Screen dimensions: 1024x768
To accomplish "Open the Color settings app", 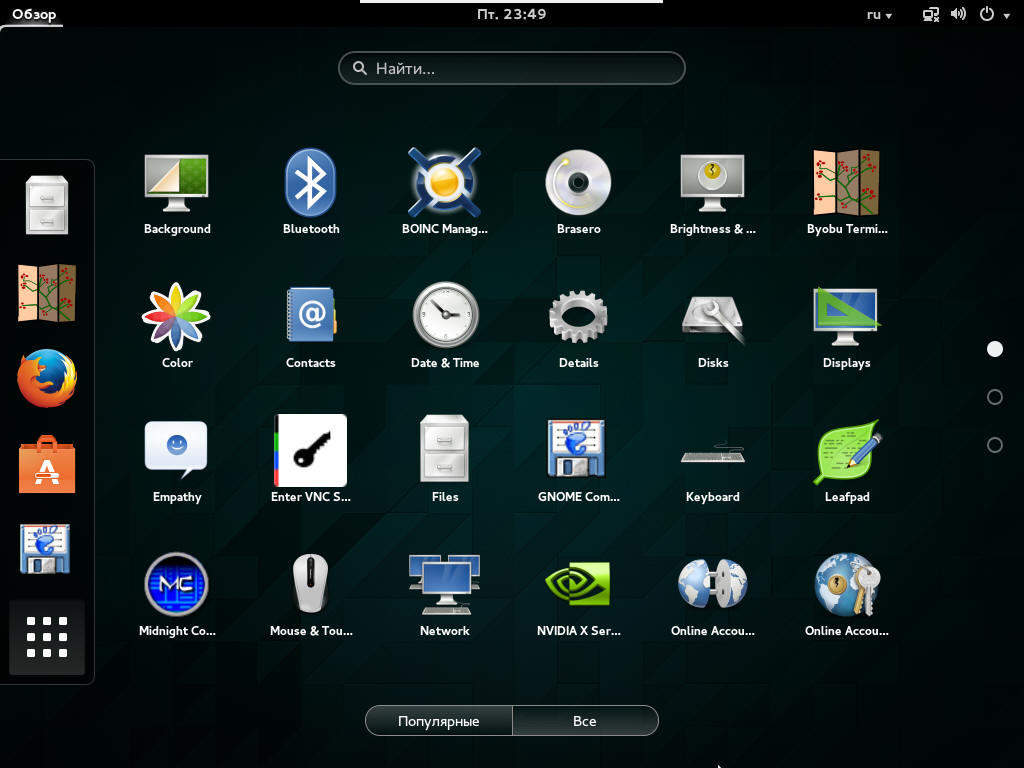I will [x=176, y=325].
